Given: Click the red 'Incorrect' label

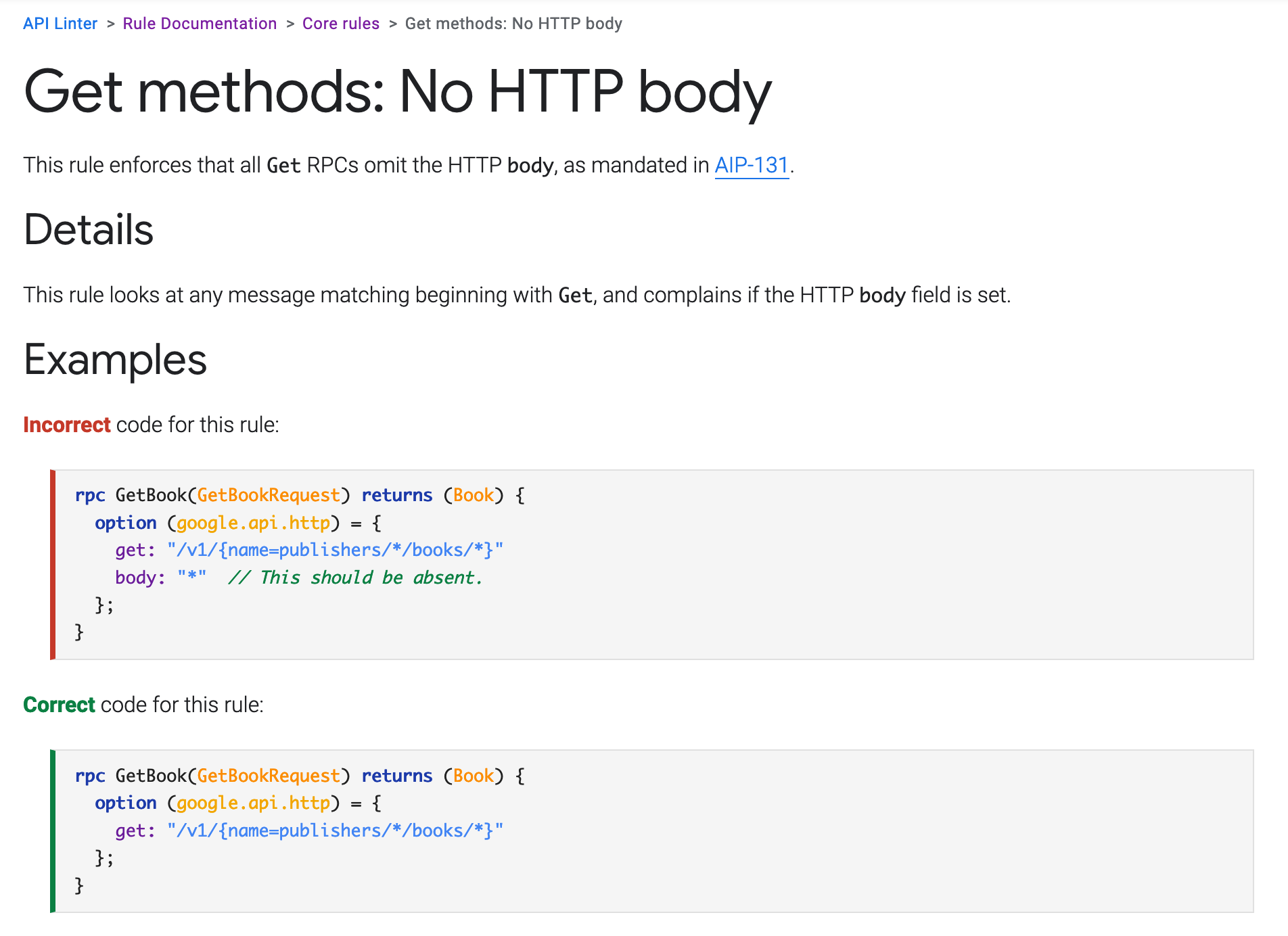Looking at the screenshot, I should [66, 425].
